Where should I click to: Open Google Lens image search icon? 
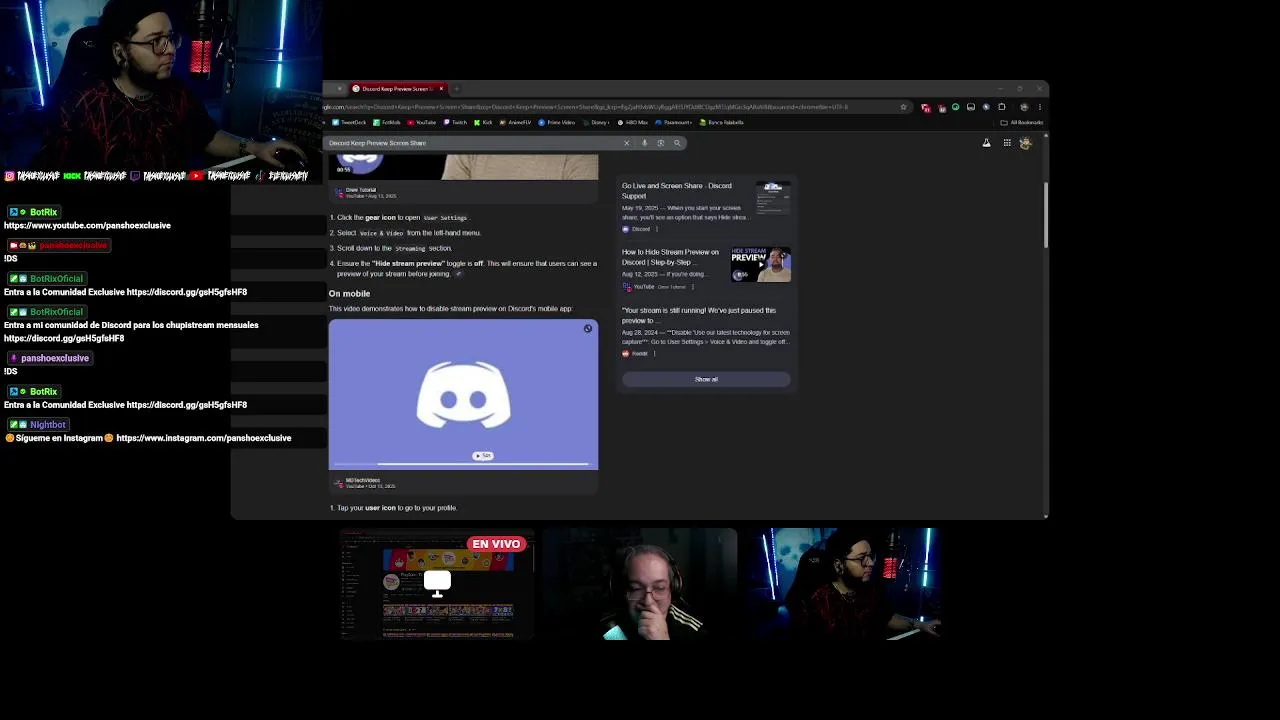pyautogui.click(x=660, y=143)
